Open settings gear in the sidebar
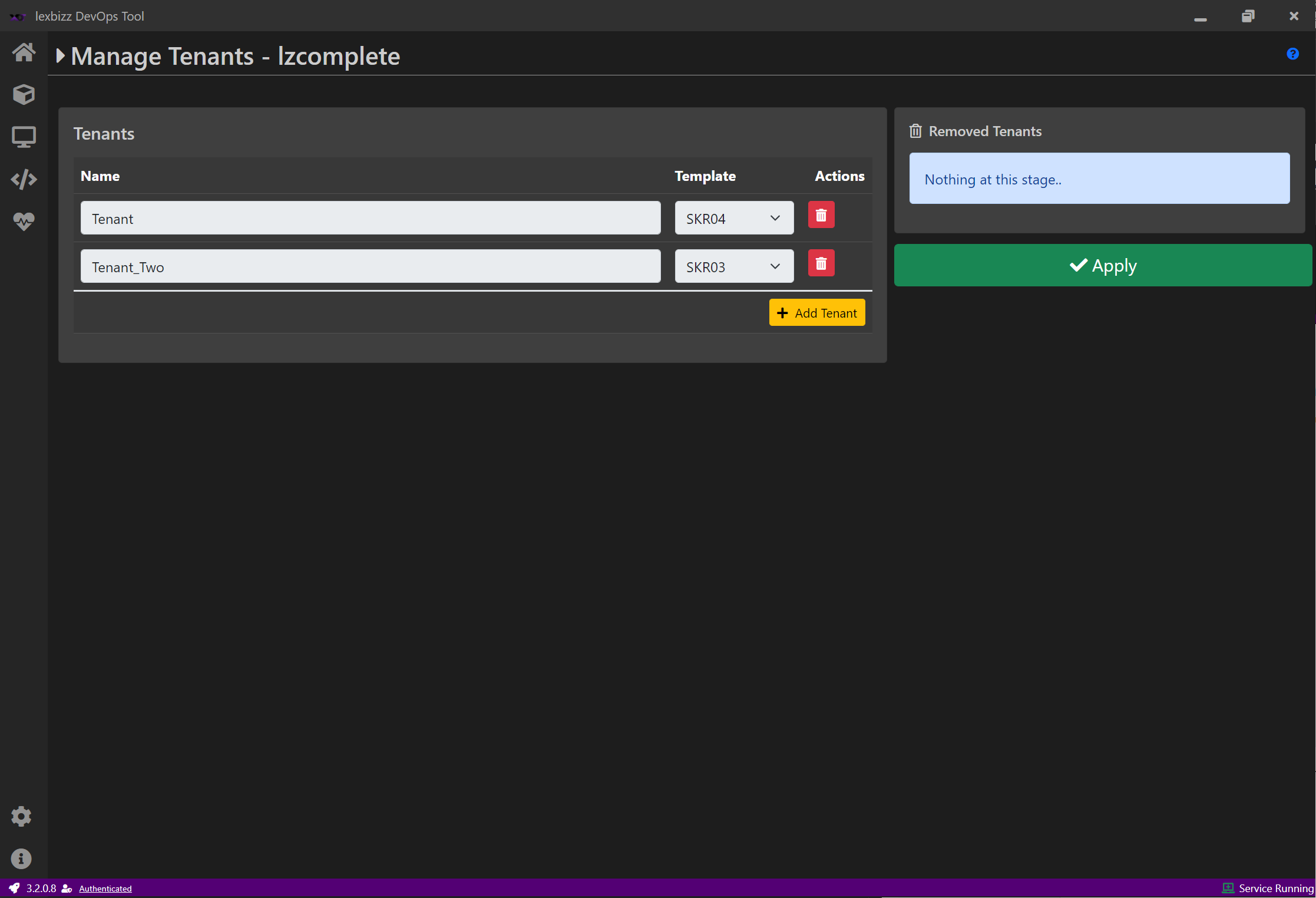Image resolution: width=1316 pixels, height=898 pixels. pyautogui.click(x=21, y=816)
